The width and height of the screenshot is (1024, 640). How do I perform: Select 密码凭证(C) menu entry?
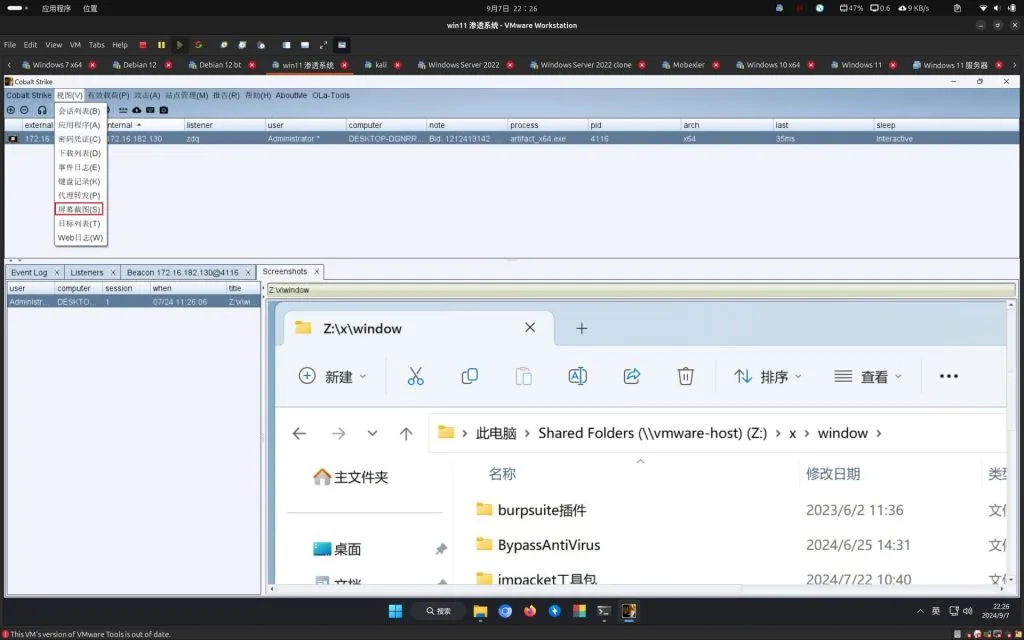click(79, 139)
